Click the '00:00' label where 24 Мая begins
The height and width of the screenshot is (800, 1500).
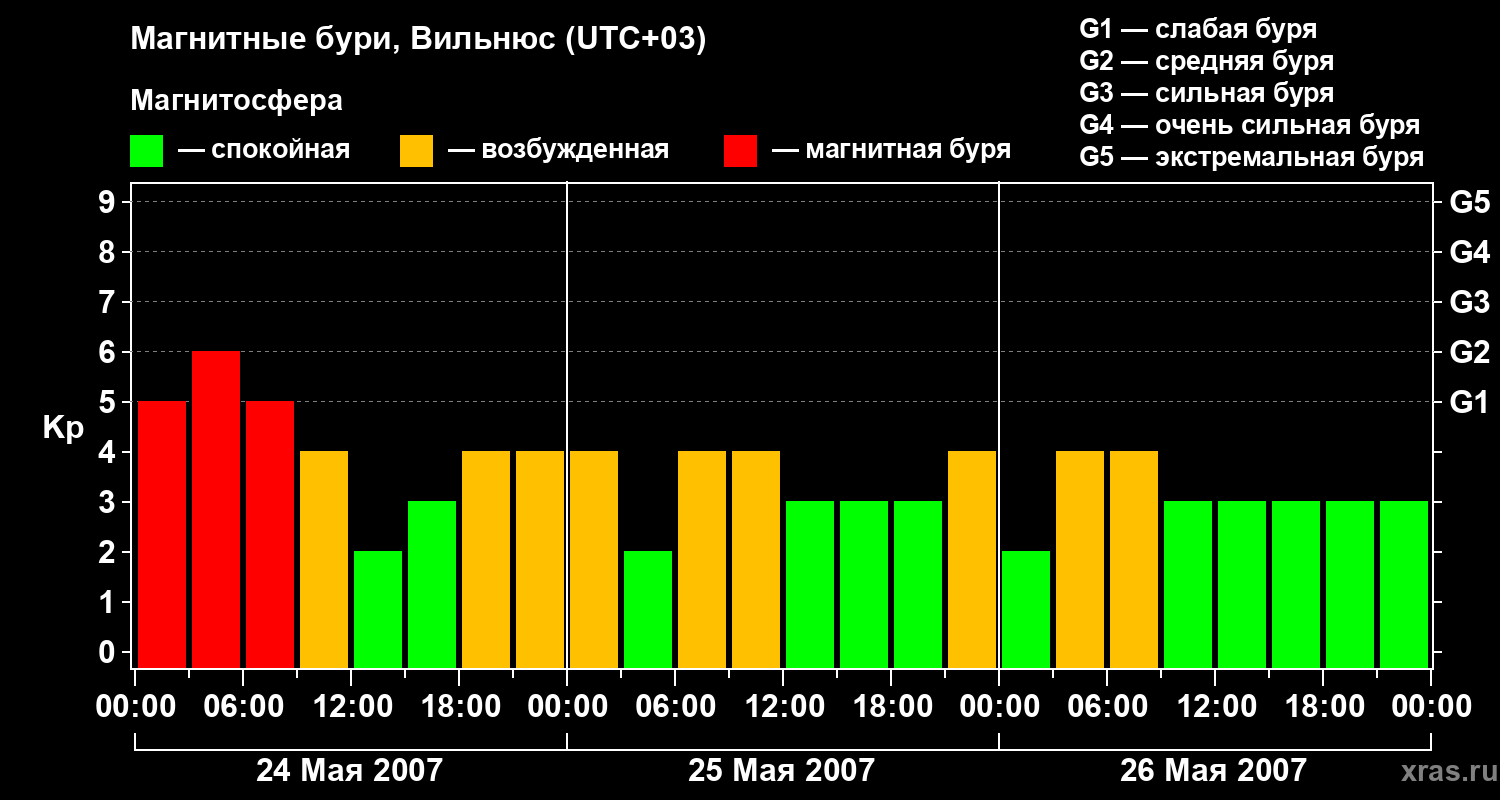click(x=135, y=707)
